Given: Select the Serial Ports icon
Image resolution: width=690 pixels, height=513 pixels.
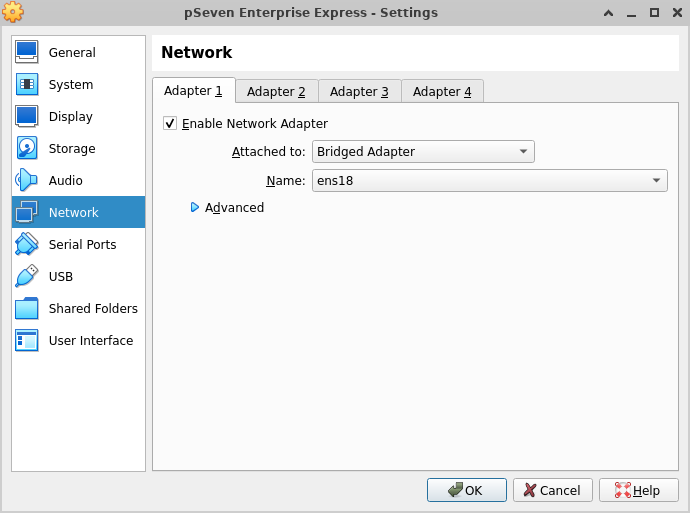Looking at the screenshot, I should pos(27,244).
